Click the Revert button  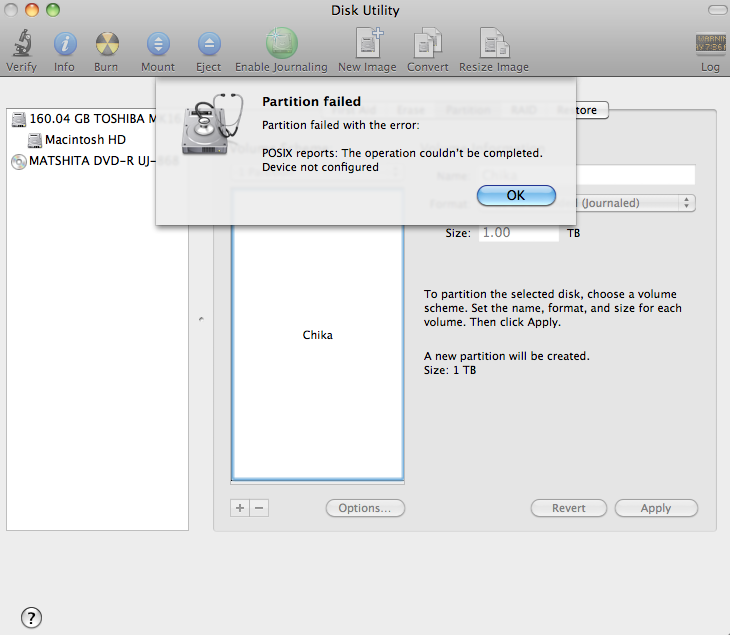coord(568,508)
